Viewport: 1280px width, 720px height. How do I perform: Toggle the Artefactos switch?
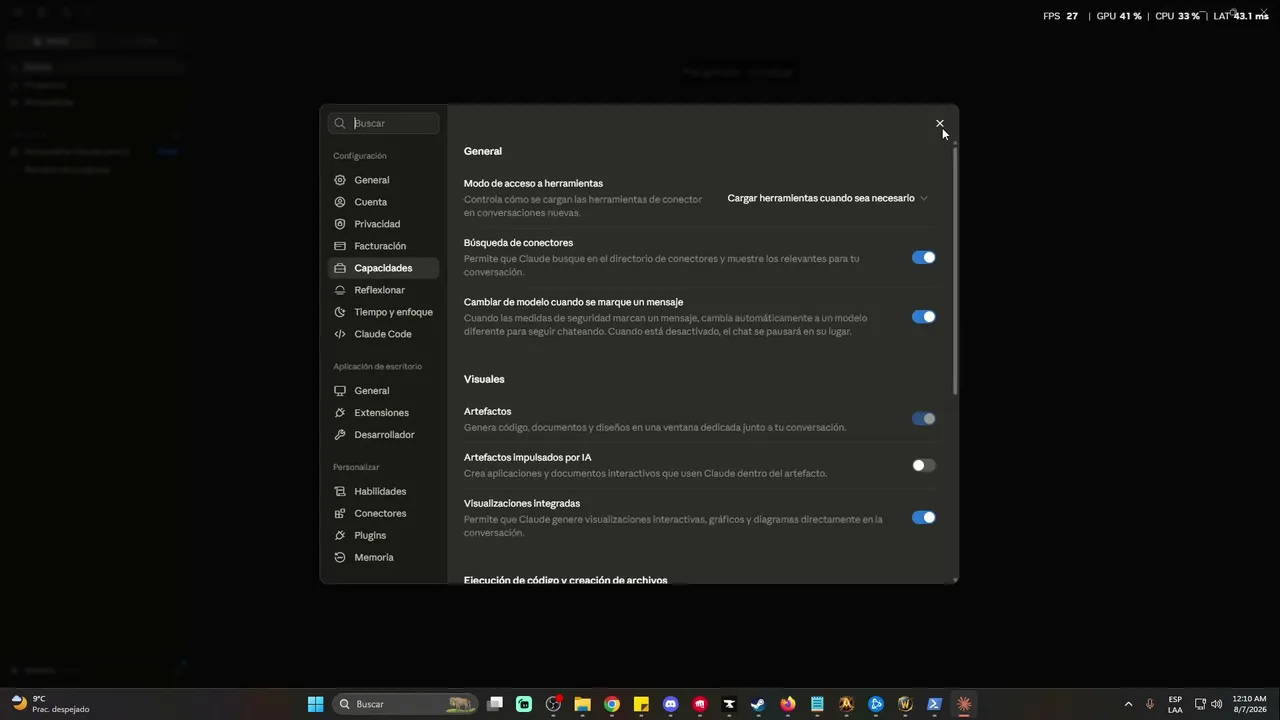click(923, 419)
